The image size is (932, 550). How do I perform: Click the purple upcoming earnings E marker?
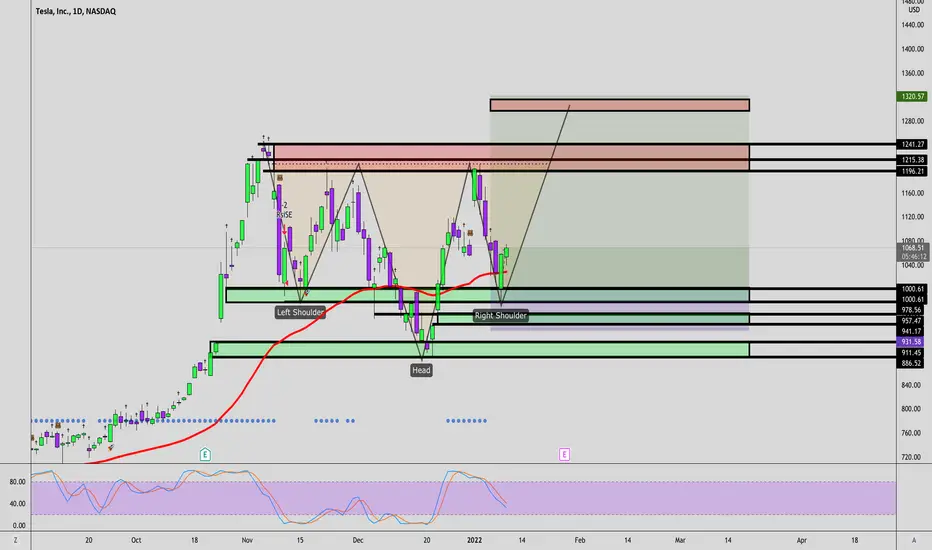pos(564,454)
